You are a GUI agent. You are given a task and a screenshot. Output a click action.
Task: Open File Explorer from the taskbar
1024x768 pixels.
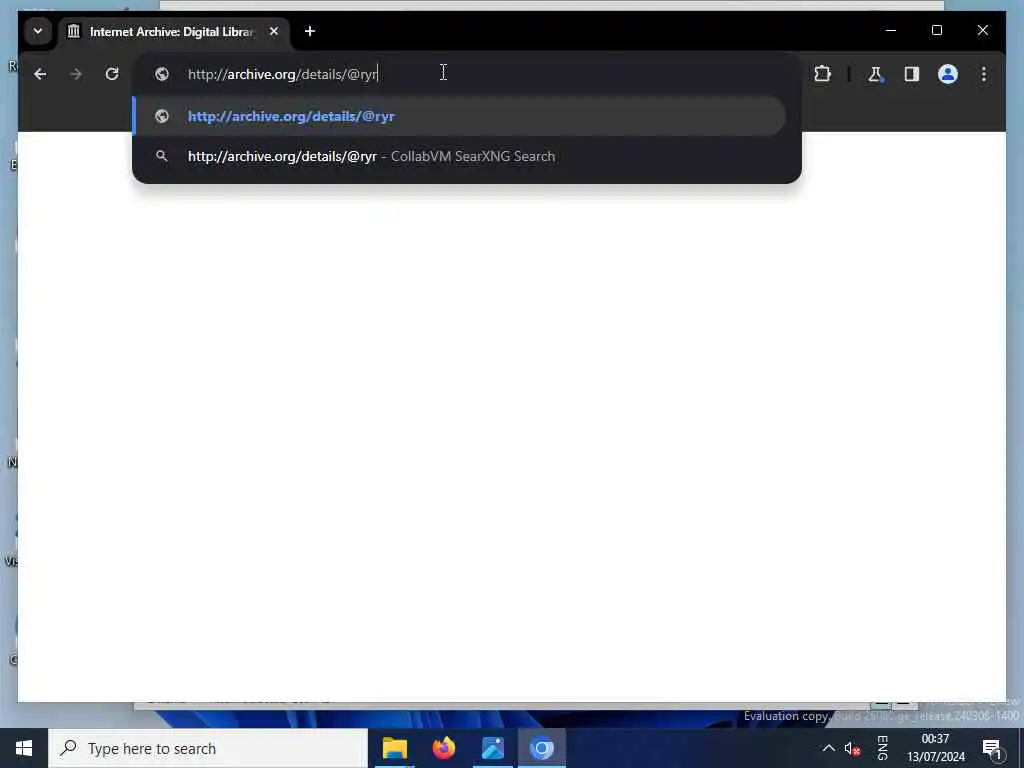394,748
